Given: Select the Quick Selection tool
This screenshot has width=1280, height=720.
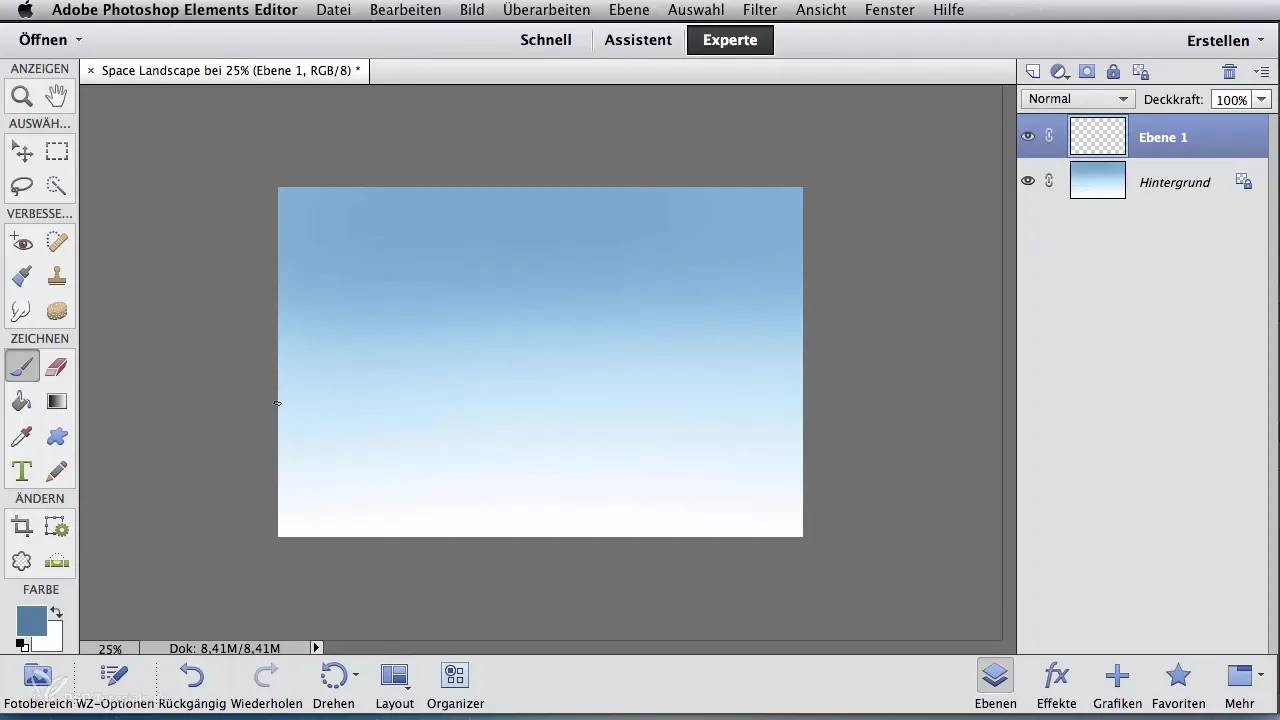Looking at the screenshot, I should [x=57, y=186].
